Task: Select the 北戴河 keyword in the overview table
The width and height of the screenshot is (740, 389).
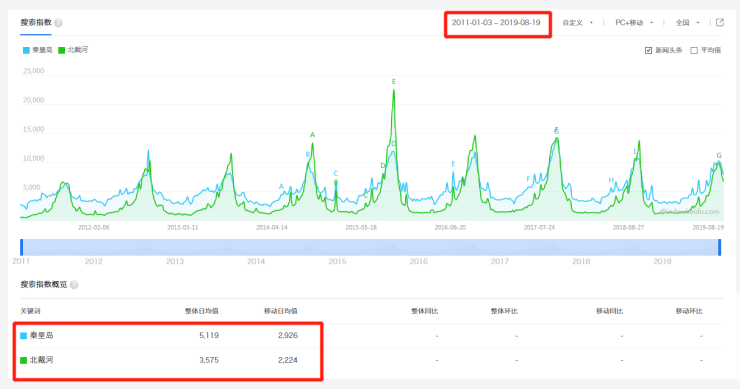Action: (42, 360)
